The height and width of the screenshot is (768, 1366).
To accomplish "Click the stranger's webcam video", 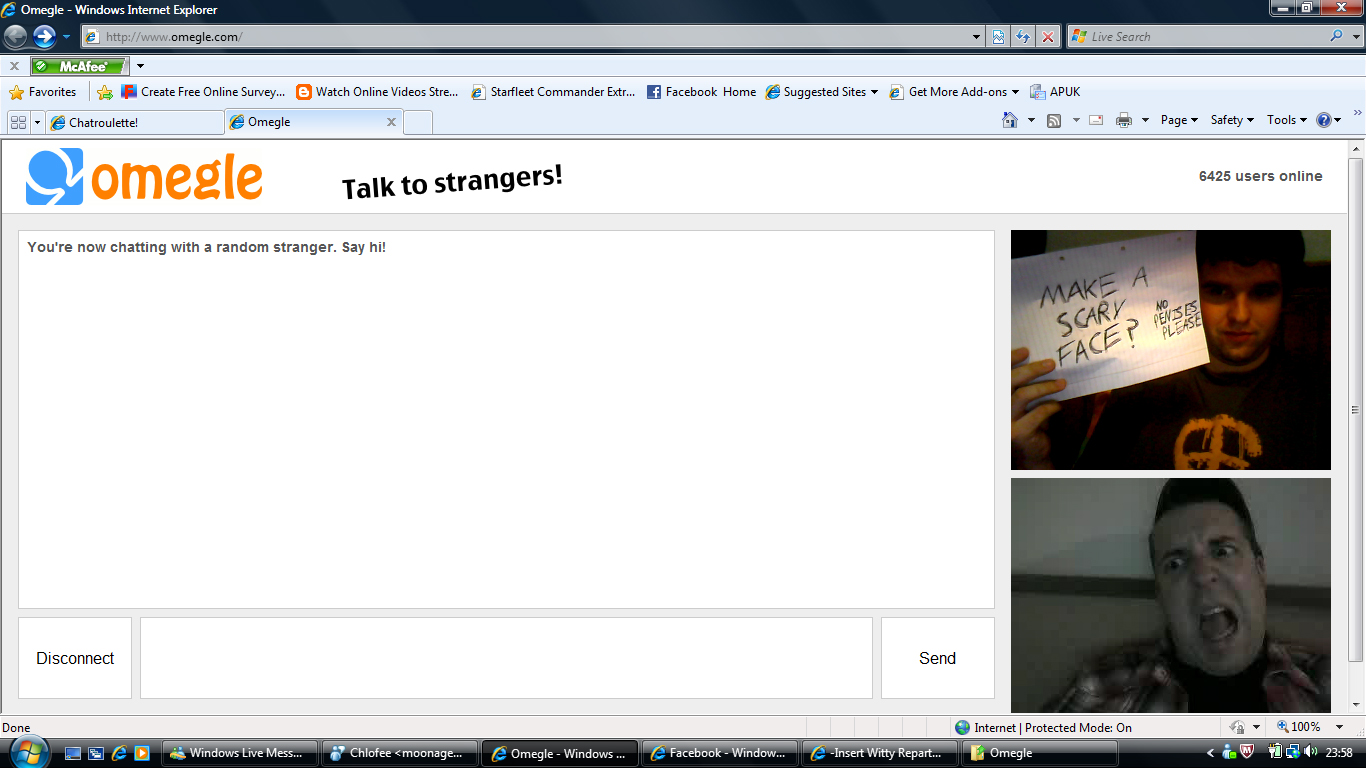I will point(1171,350).
